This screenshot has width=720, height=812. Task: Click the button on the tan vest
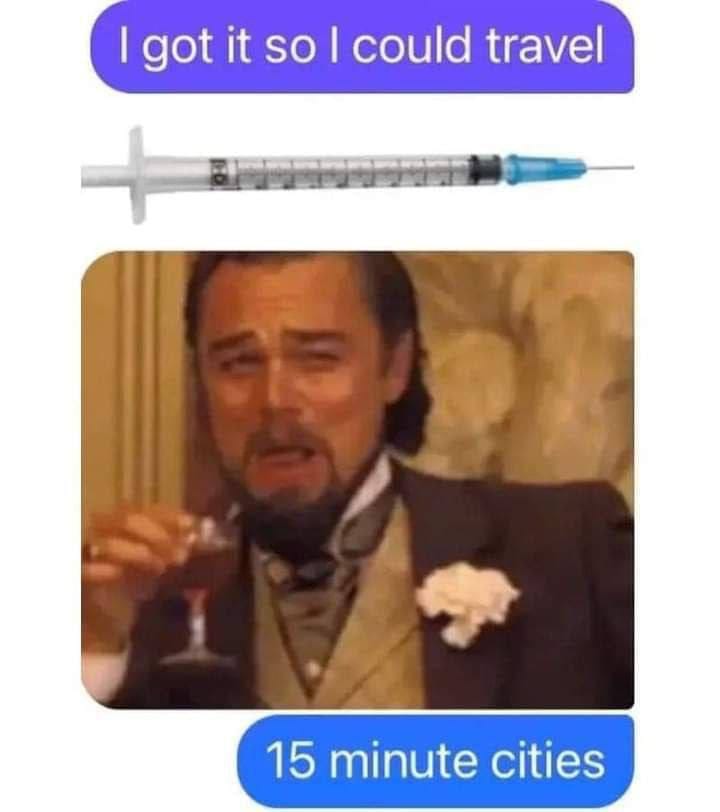[x=311, y=670]
